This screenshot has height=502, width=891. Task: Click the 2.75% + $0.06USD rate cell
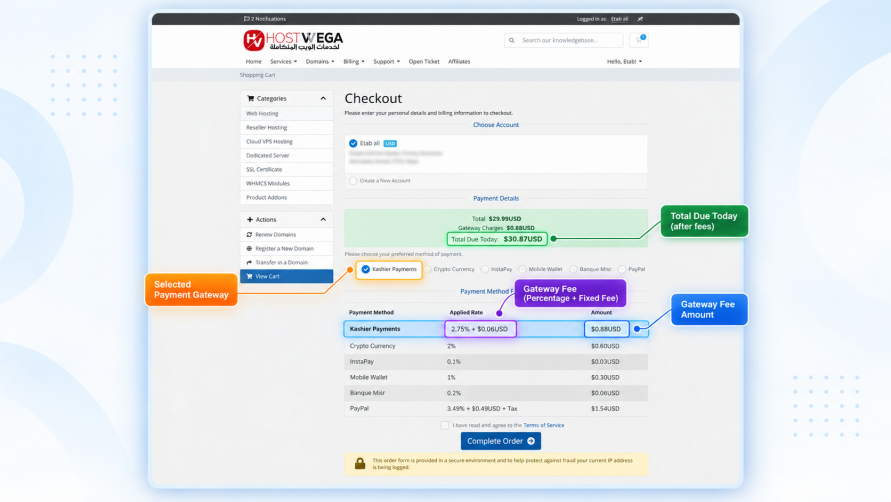(x=480, y=329)
